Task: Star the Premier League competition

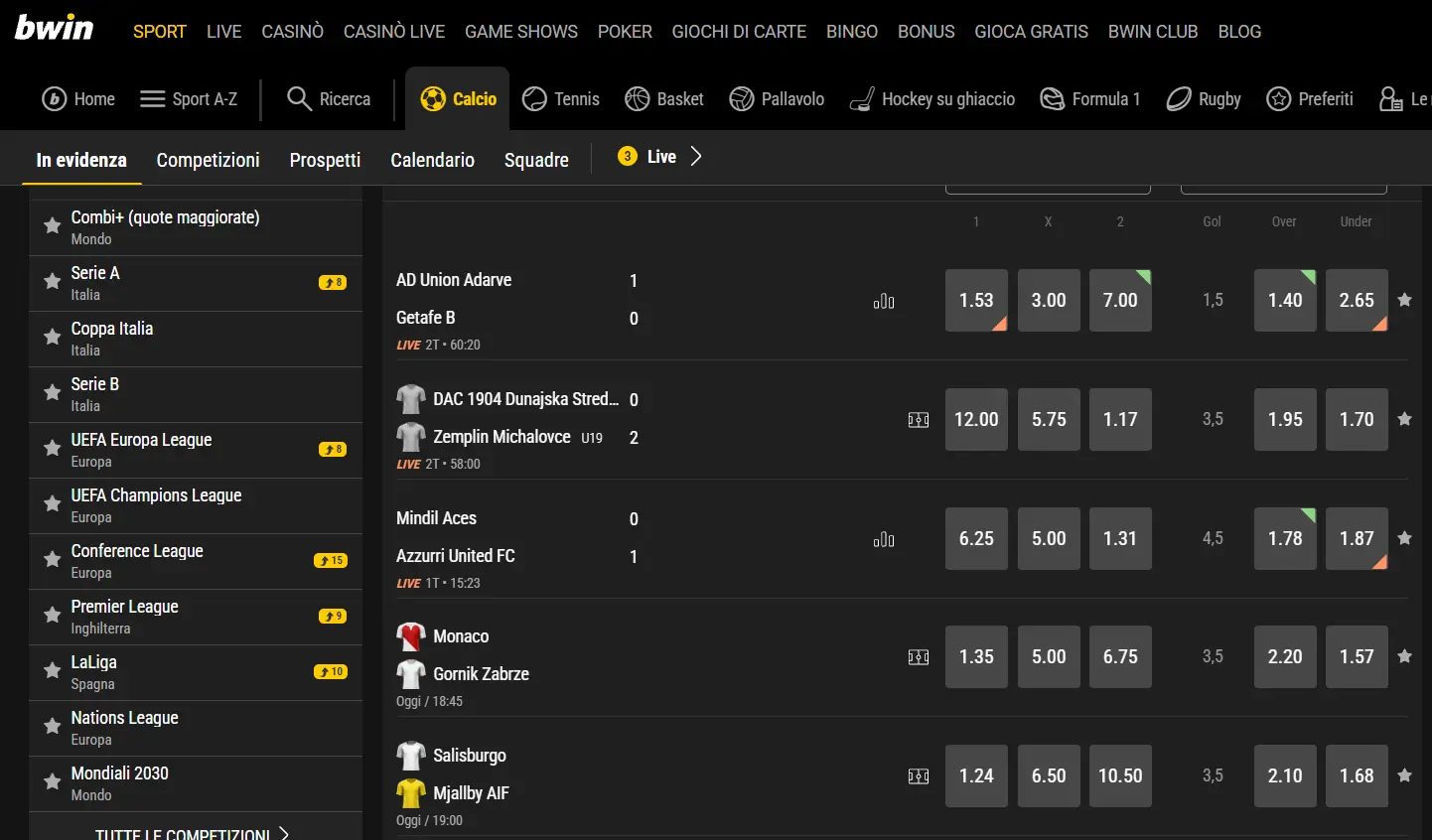Action: coord(53,616)
